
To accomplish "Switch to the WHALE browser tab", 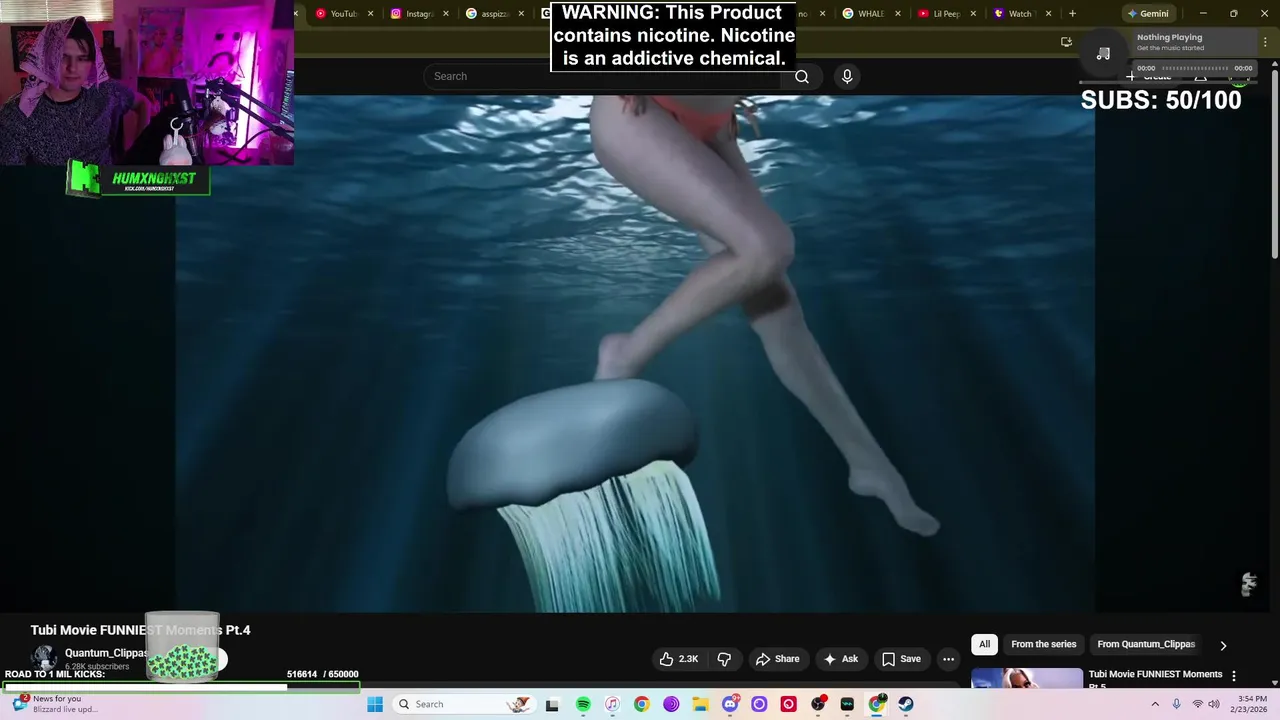I will 870,14.
